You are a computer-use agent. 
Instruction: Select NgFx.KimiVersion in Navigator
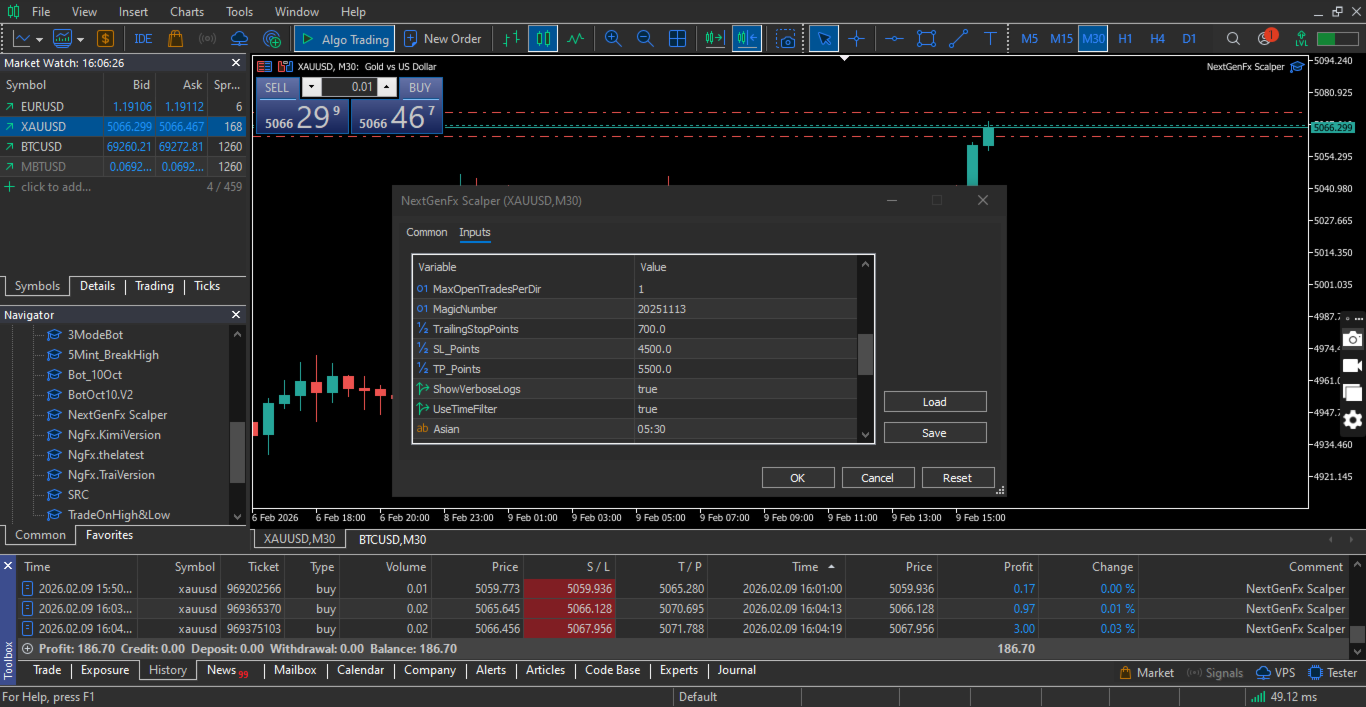tap(114, 435)
